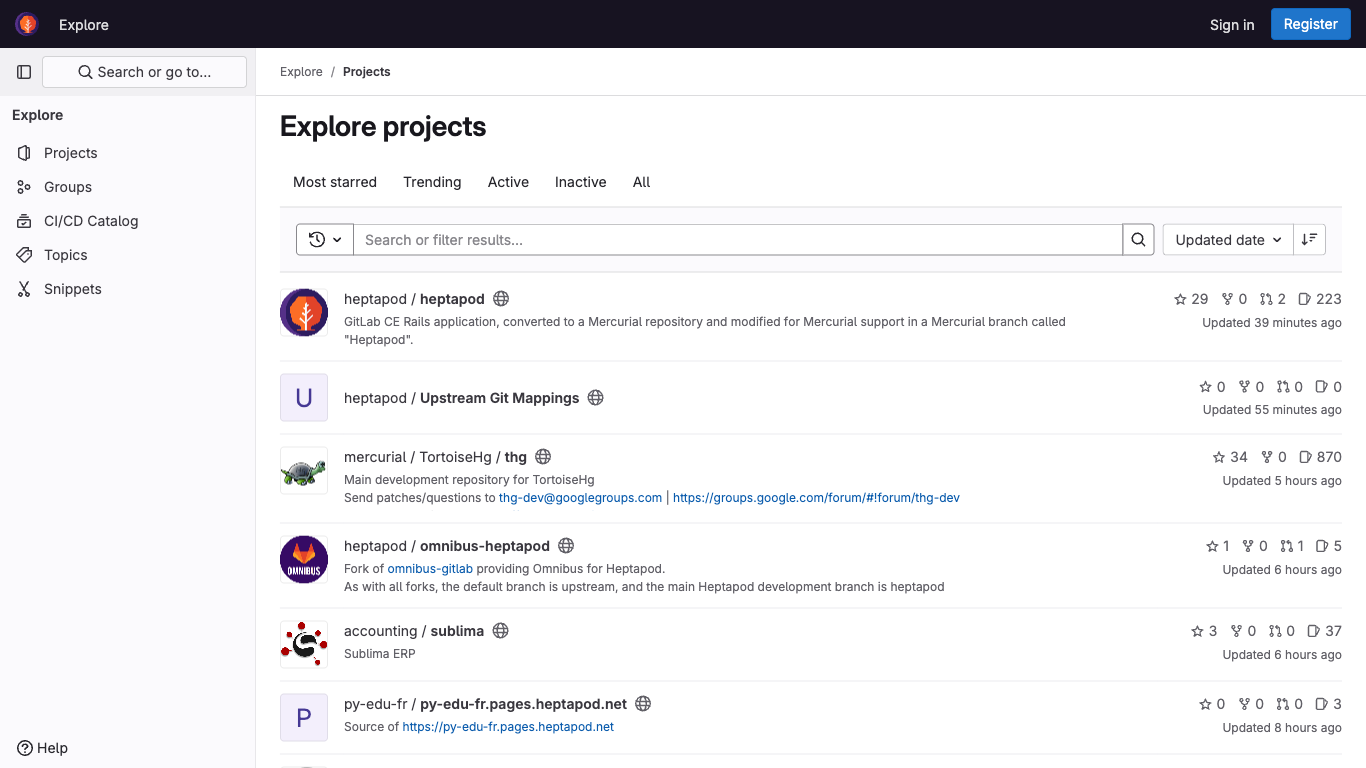
Task: Switch to the All tab
Action: (642, 182)
